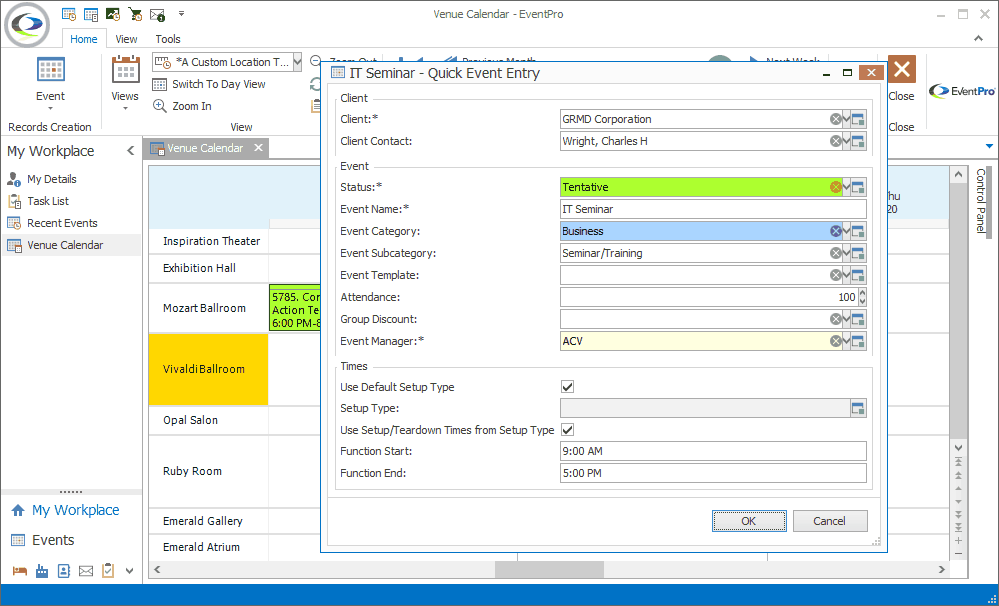The image size is (999, 606).
Task: Open the Customize Quick Access Toolbar arrow
Action: click(x=182, y=13)
